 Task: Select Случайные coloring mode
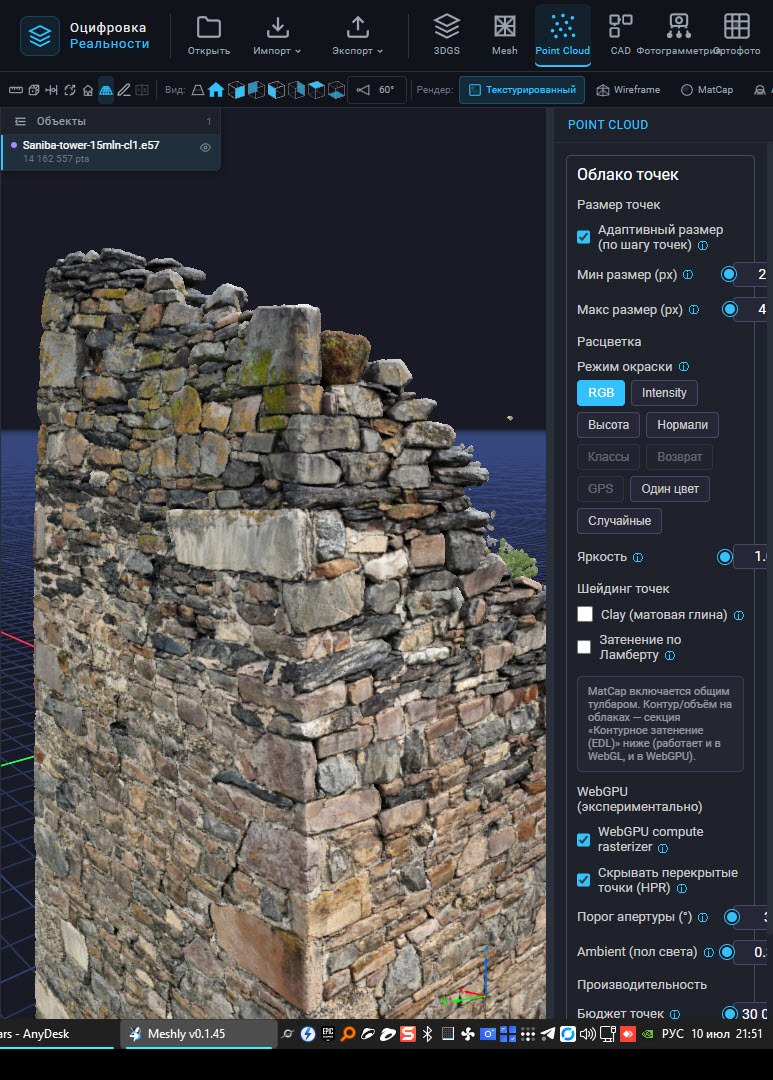coord(619,521)
